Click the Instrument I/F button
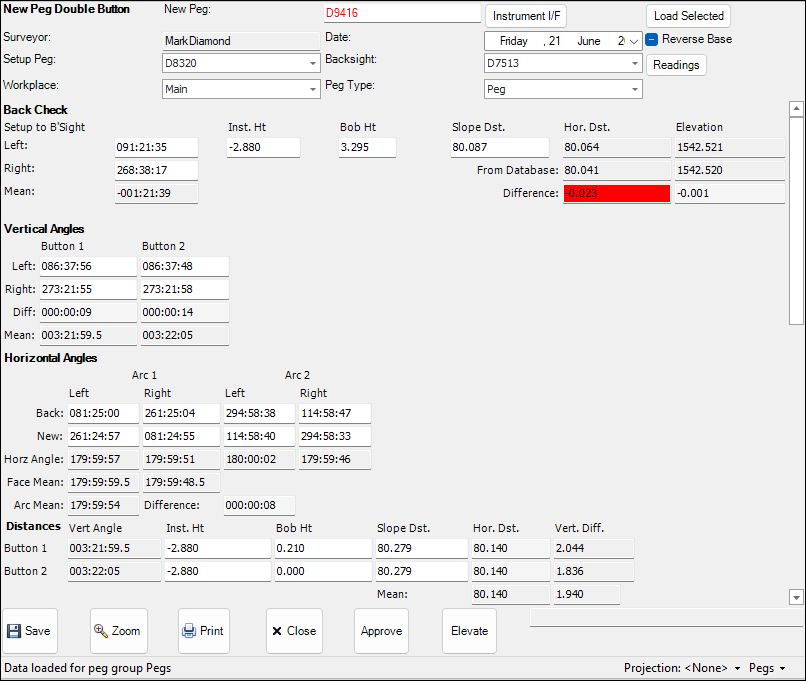Screen dimensions: 806x681 pos(525,16)
